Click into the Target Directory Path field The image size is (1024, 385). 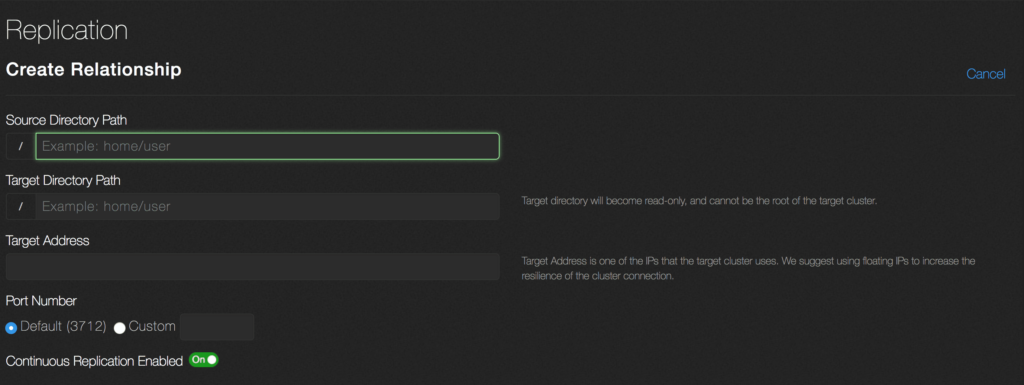coord(268,206)
